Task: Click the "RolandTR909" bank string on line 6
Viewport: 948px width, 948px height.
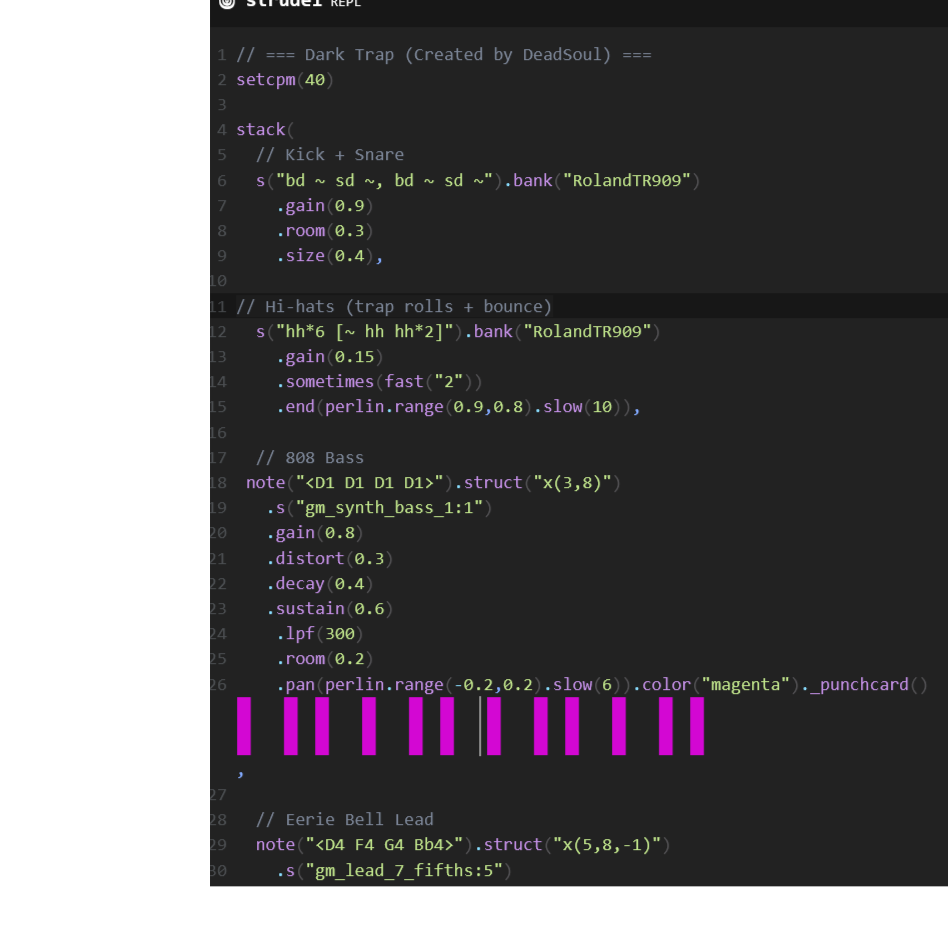Action: point(626,180)
